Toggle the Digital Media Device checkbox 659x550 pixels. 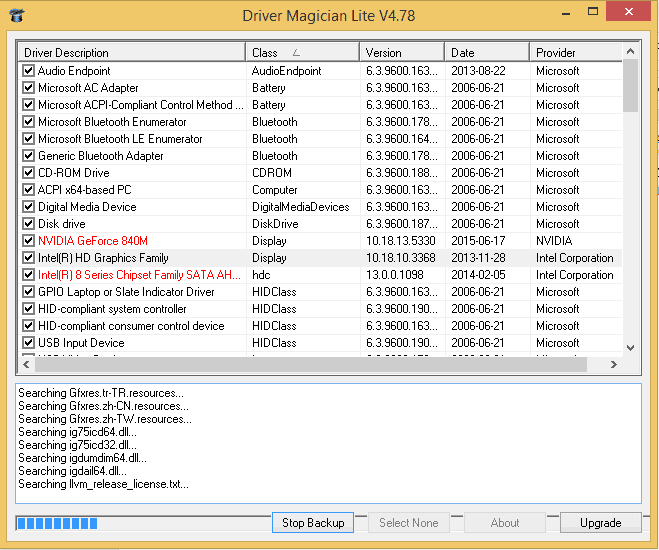28,206
